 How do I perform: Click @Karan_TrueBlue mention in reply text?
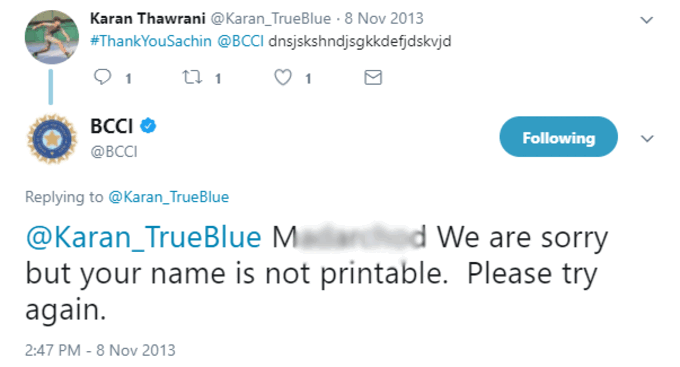(144, 237)
